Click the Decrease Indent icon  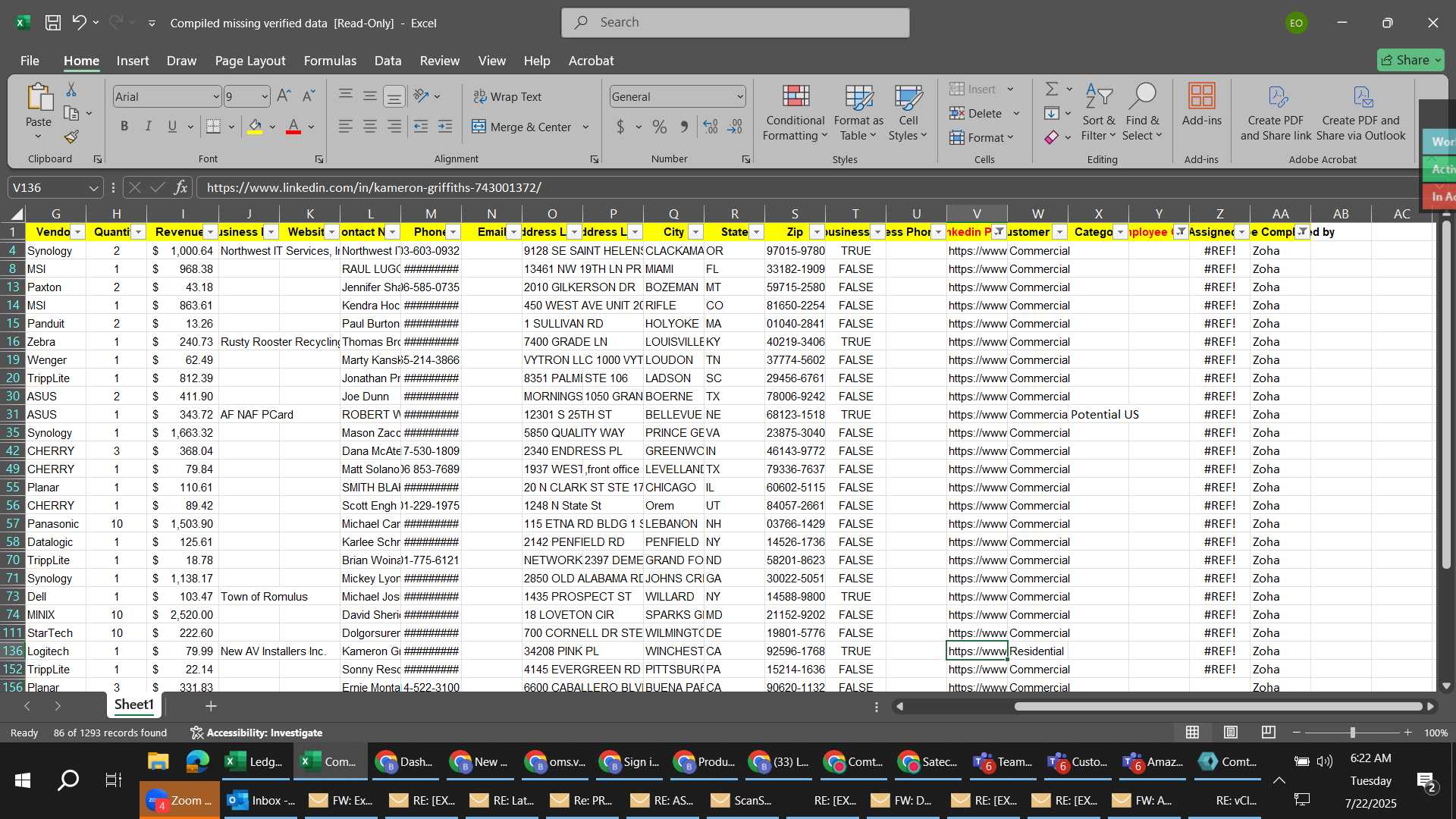[x=421, y=127]
